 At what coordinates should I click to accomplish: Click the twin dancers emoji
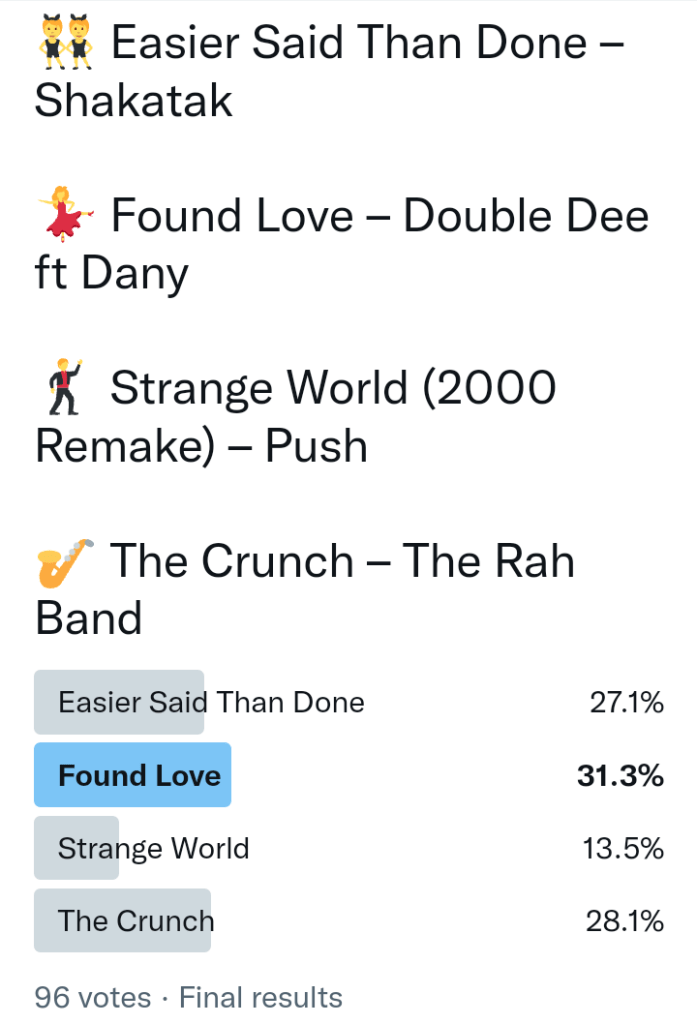tap(65, 42)
